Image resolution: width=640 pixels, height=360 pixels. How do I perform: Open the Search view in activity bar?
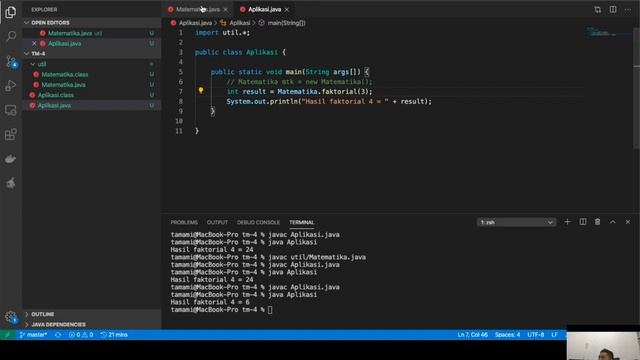(x=11, y=36)
